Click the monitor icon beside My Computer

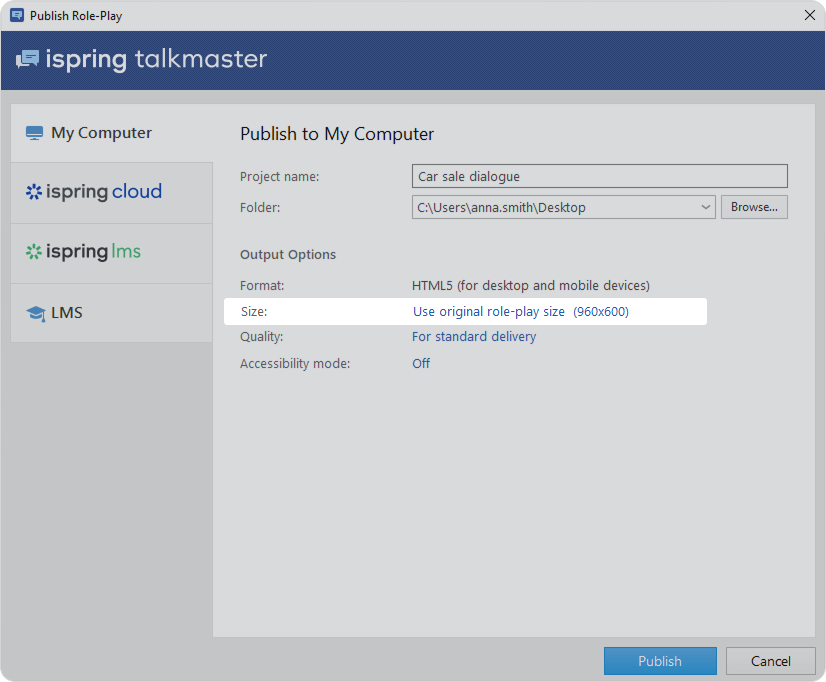35,133
